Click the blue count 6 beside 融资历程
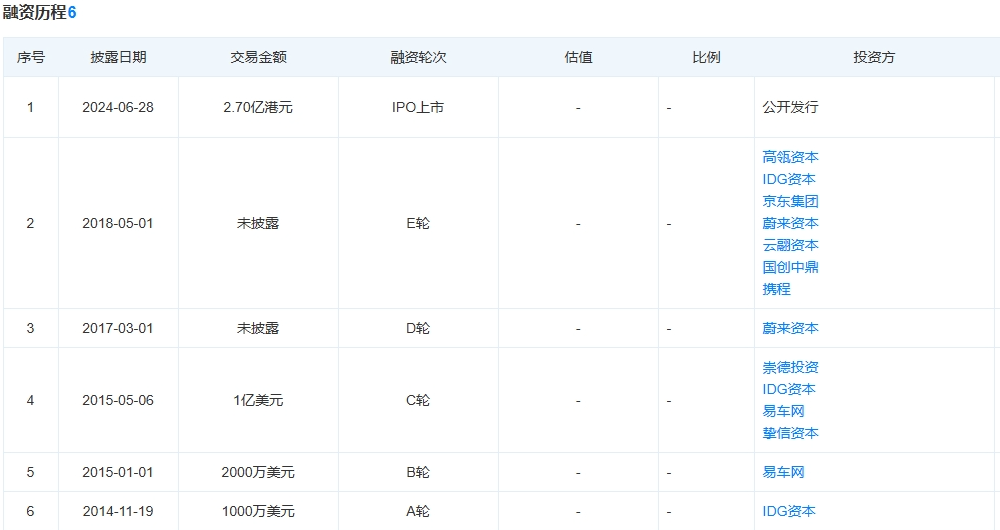This screenshot has height=530, width=1000. coord(72,13)
